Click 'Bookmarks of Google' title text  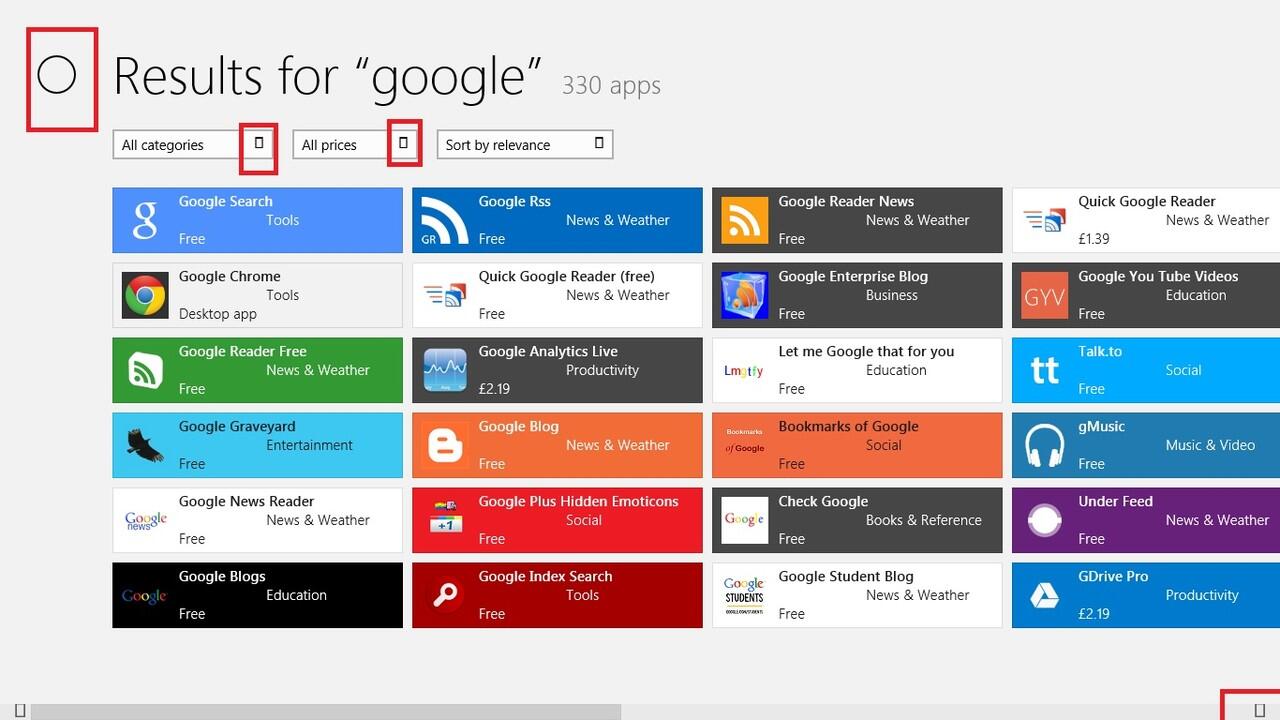(848, 426)
